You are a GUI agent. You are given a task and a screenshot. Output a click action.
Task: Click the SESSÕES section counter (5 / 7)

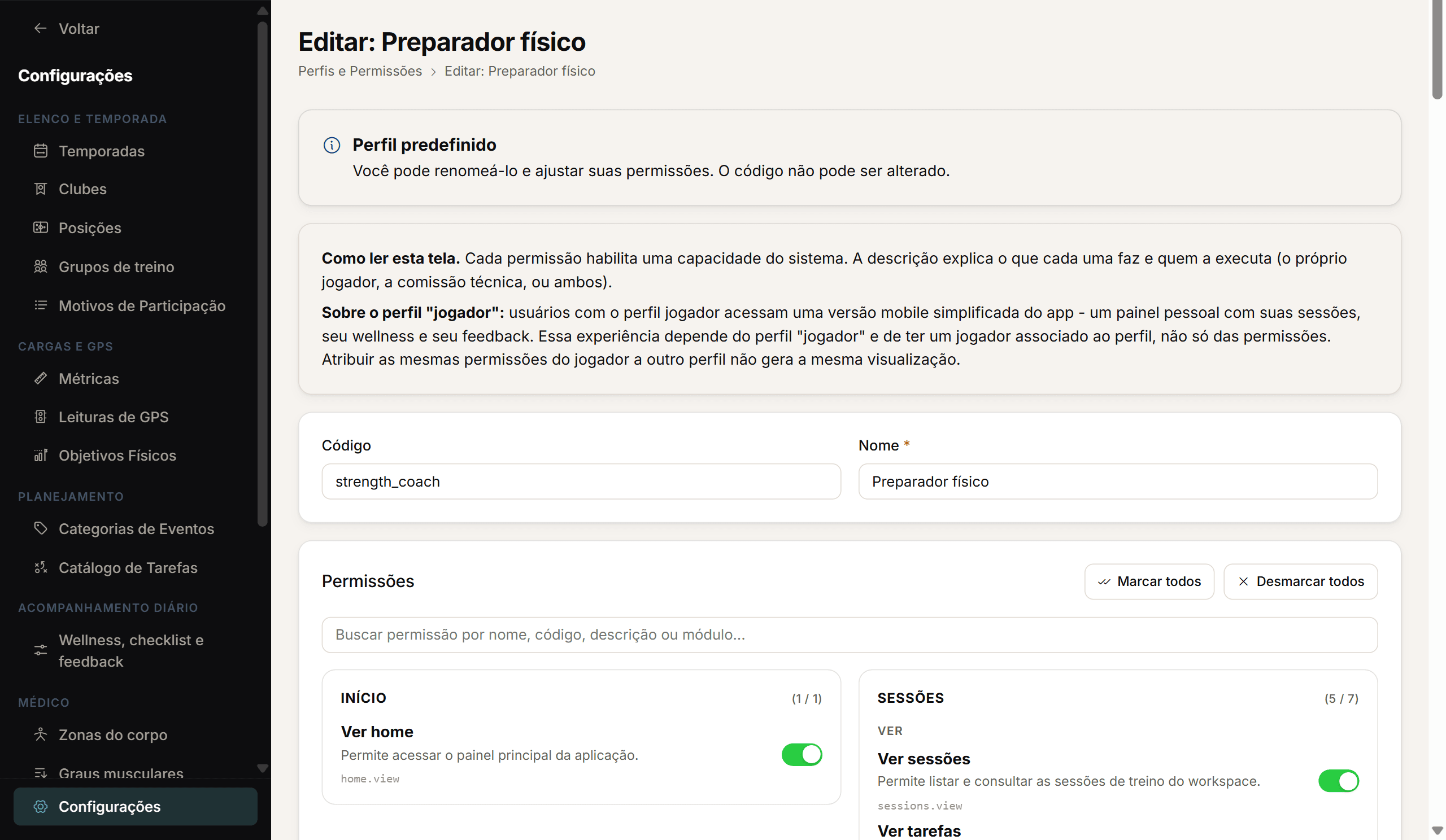pyautogui.click(x=1341, y=698)
